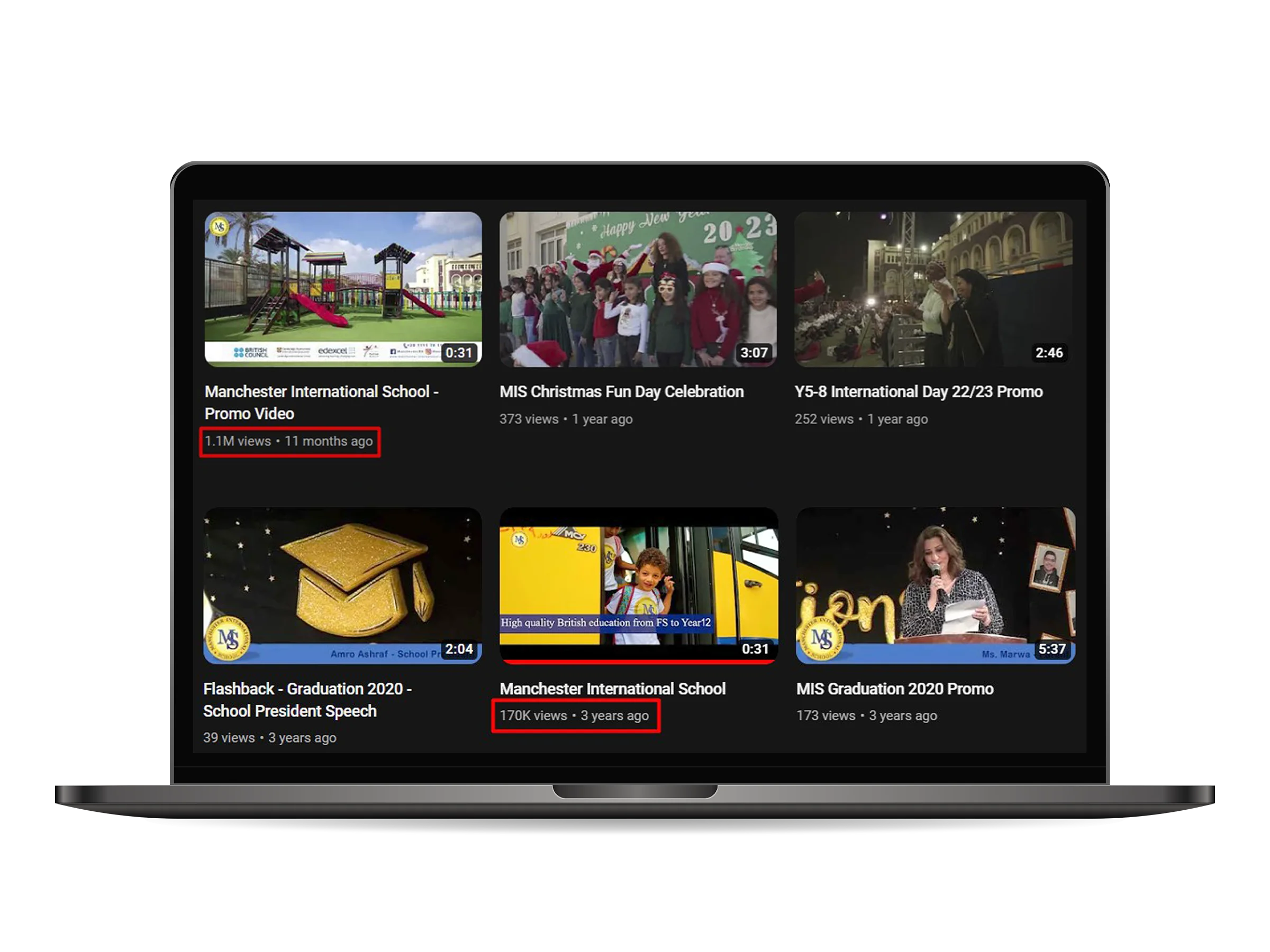Click "39 views • 3 years ago" text
The height and width of the screenshot is (952, 1270).
tap(270, 738)
